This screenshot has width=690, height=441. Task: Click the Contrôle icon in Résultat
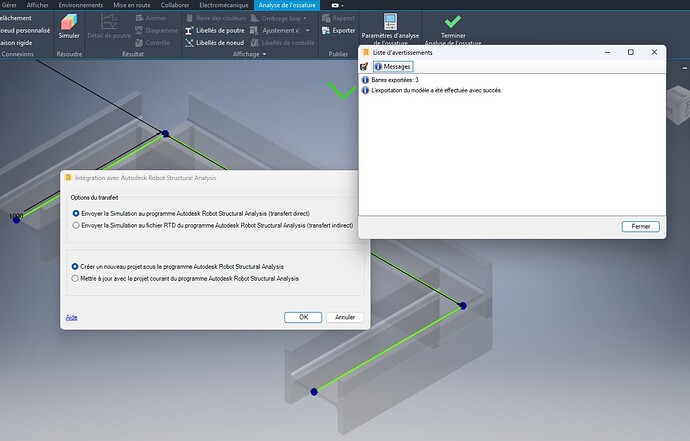[x=139, y=43]
